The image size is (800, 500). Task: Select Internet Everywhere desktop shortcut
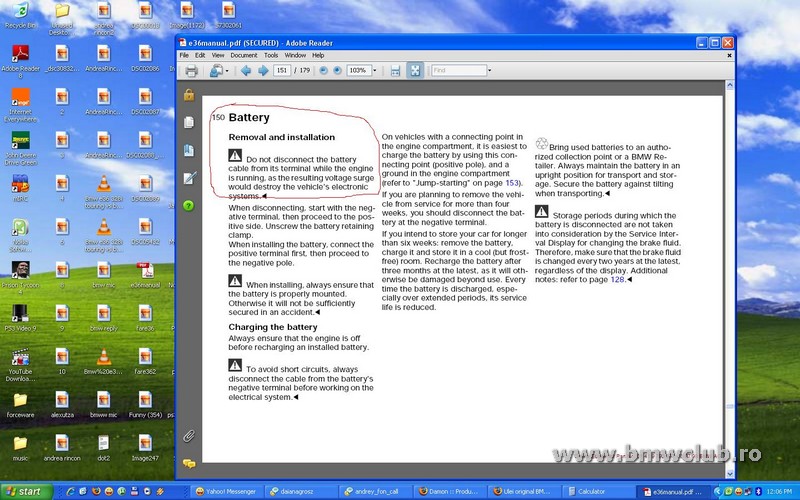20,105
